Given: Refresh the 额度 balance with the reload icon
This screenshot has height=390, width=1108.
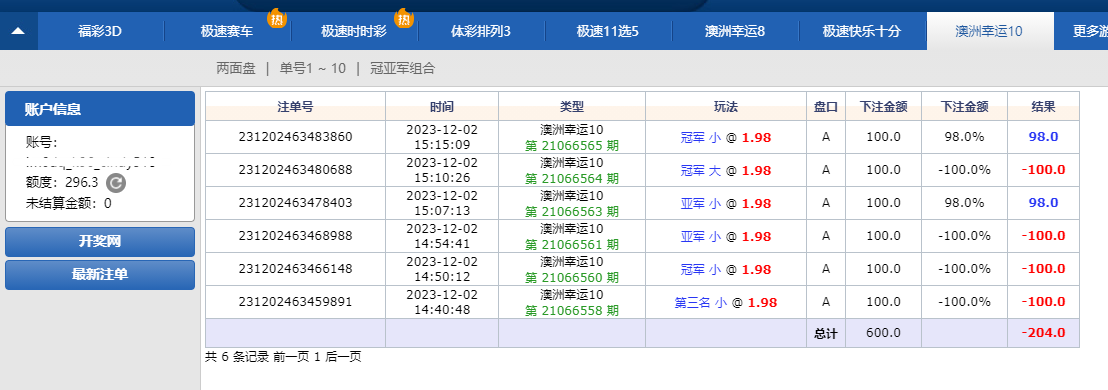Looking at the screenshot, I should [x=116, y=183].
